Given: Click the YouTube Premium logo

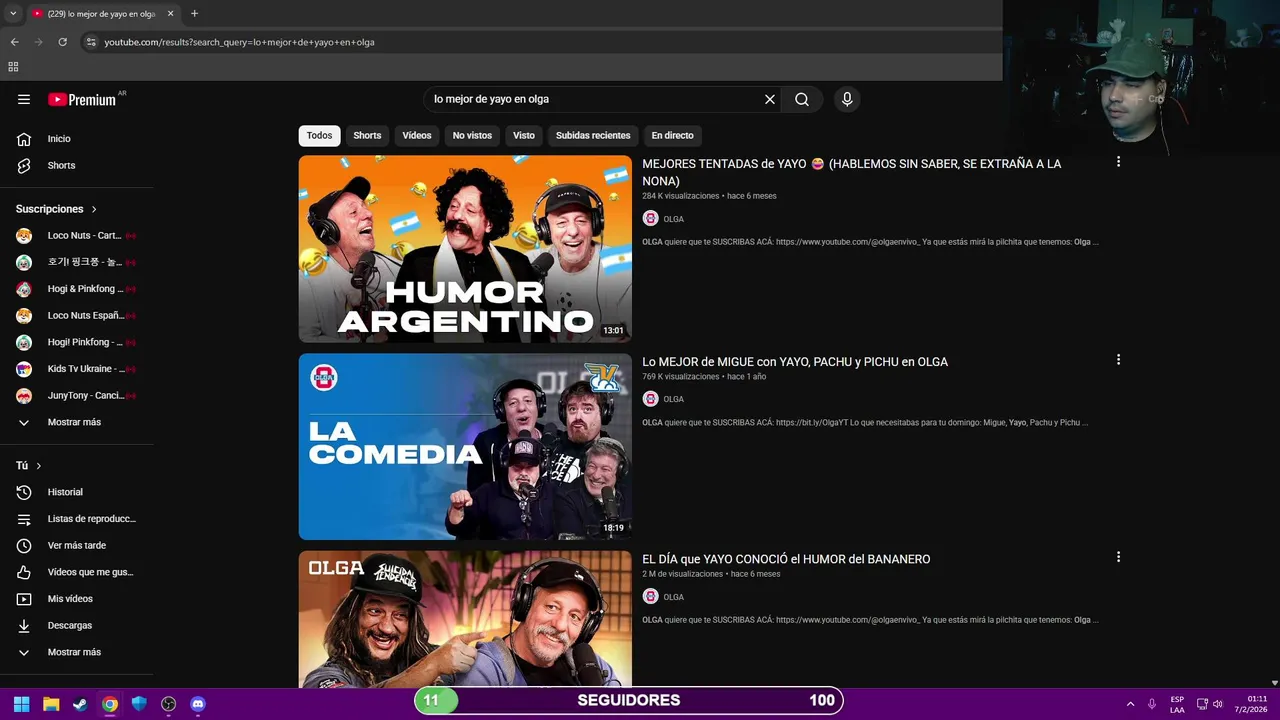Looking at the screenshot, I should point(84,99).
